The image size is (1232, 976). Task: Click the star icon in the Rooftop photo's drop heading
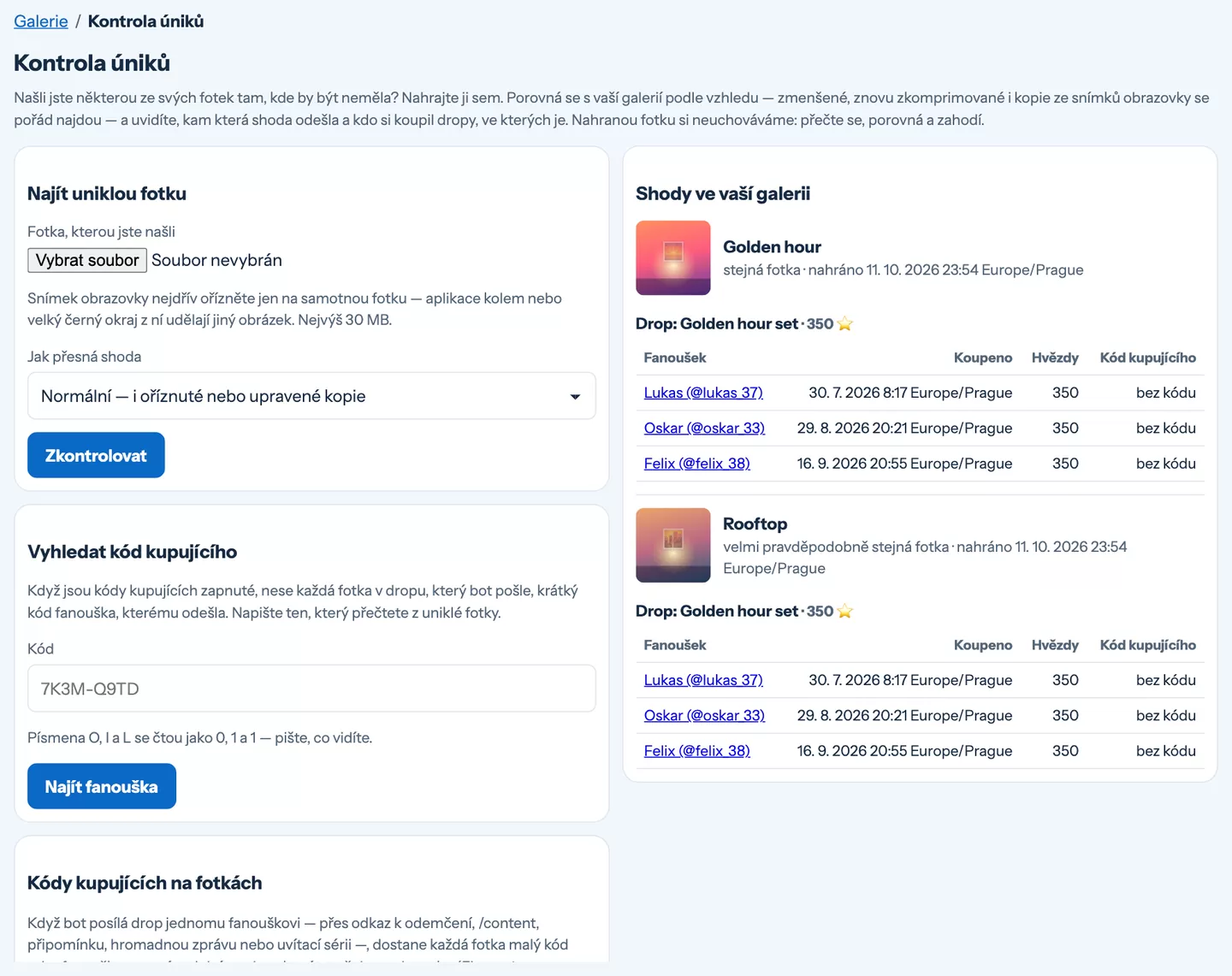click(x=845, y=611)
